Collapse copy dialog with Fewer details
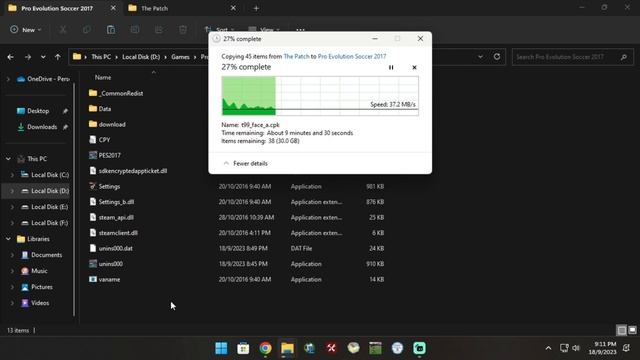640x360 pixels. point(246,163)
